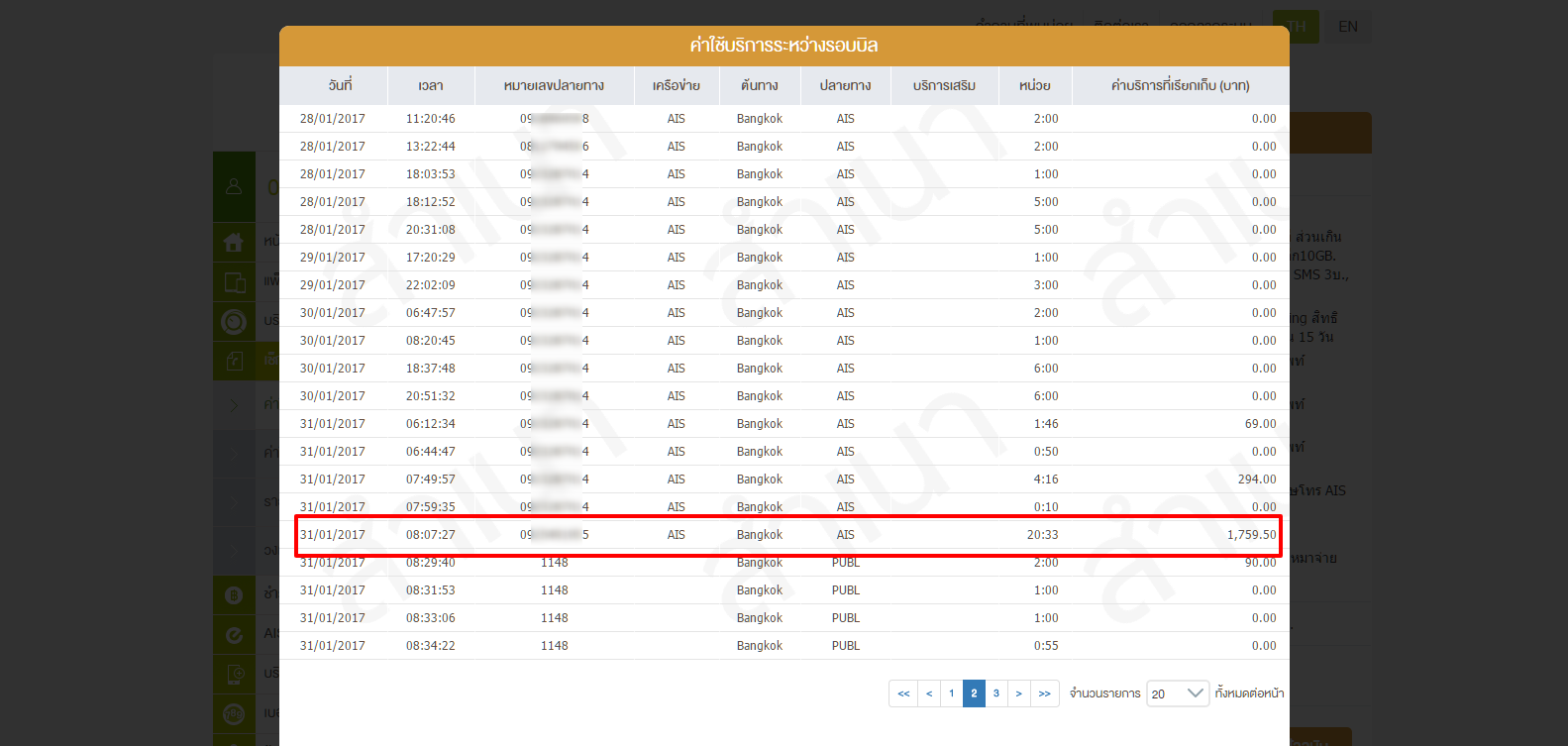Open page 3 of the usage table
This screenshot has height=746, width=1568.
[996, 693]
